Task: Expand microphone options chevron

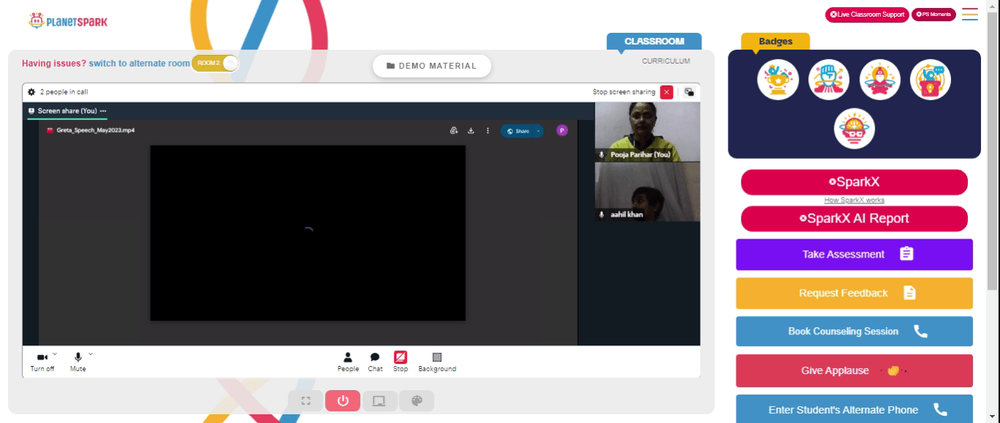Action: click(91, 353)
